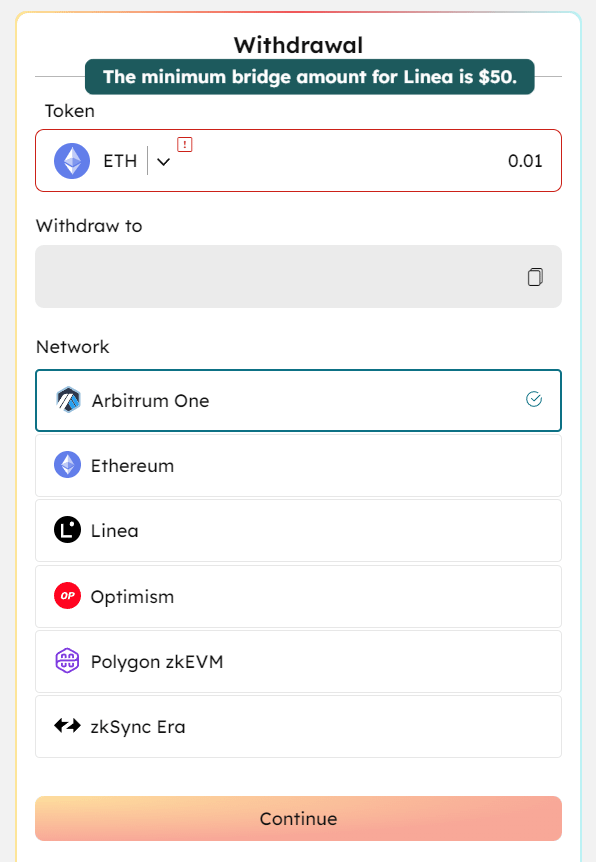Click the Arbitrum One logo icon

[68, 400]
